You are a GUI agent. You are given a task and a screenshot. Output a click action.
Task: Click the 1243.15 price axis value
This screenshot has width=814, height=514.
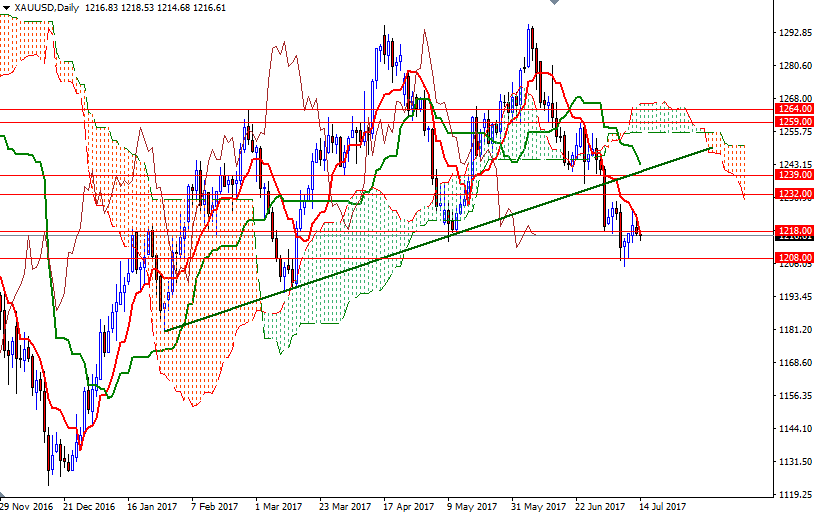tap(795, 164)
